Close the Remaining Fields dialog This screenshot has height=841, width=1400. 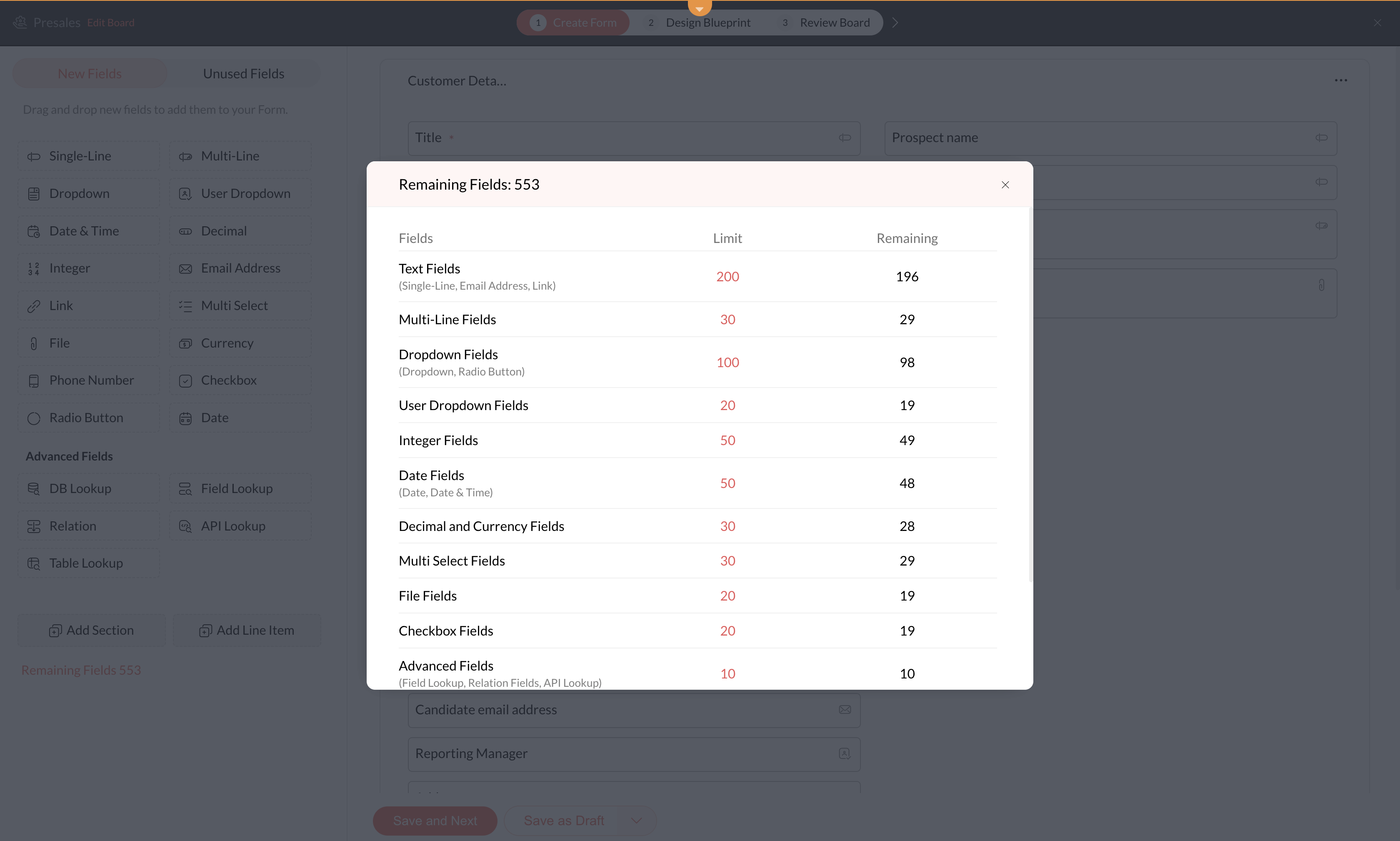[1005, 185]
